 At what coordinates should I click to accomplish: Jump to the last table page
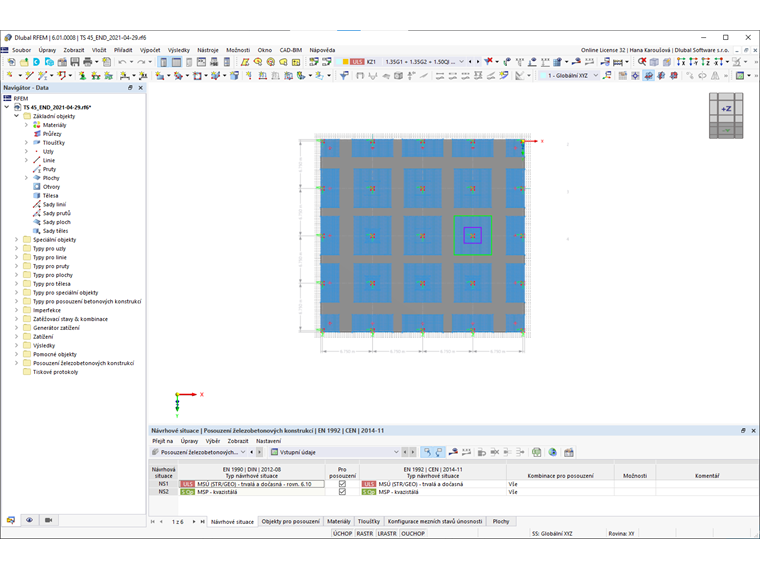pos(202,522)
